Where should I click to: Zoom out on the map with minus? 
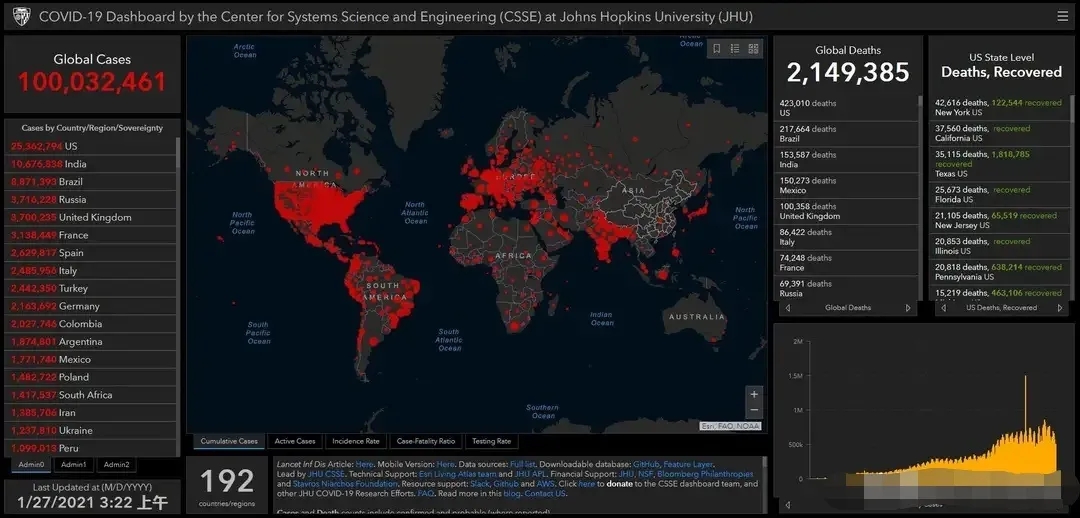[x=754, y=411]
